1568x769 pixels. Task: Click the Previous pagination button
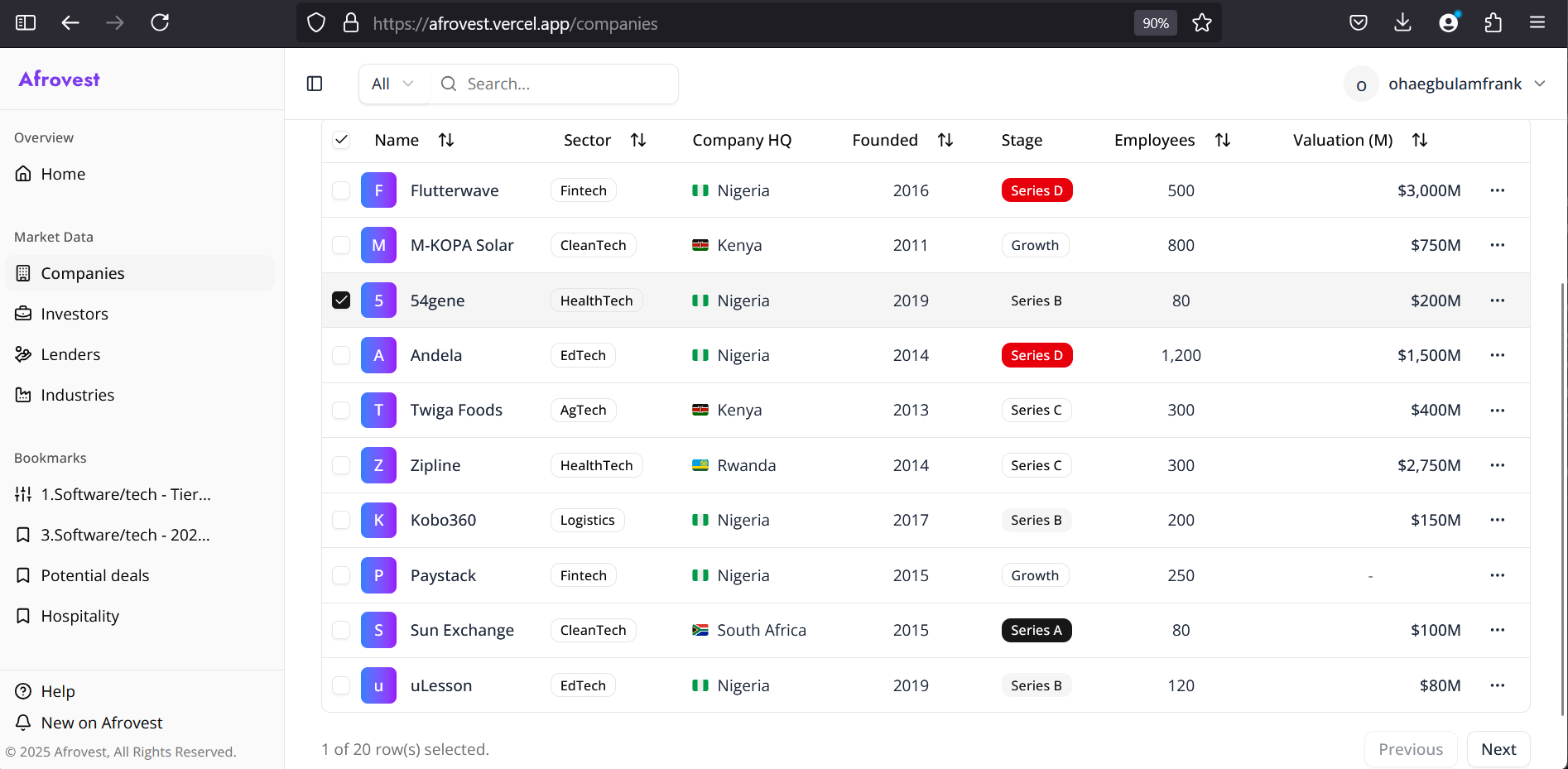tap(1411, 748)
